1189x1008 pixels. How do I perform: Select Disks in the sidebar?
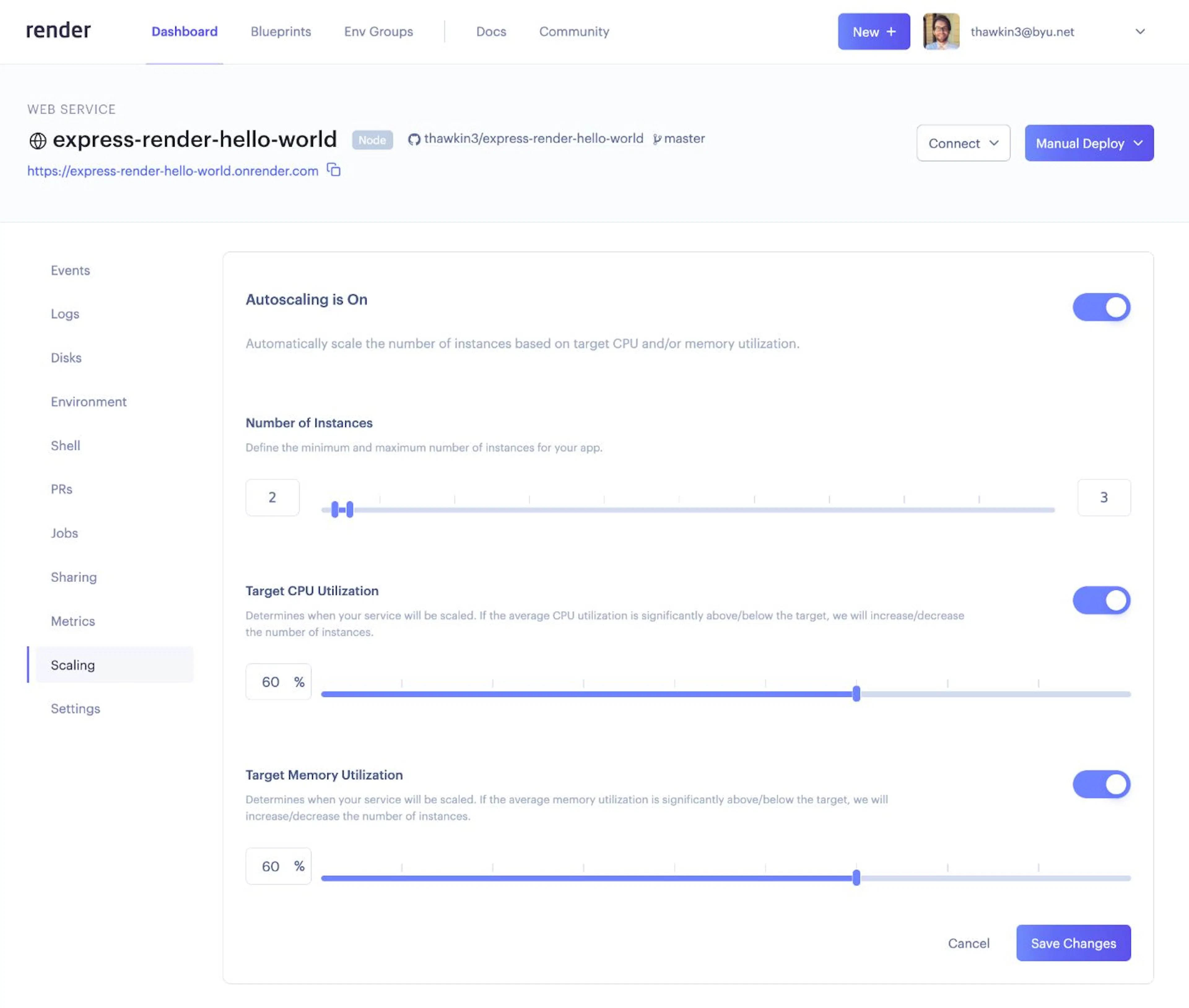(66, 358)
